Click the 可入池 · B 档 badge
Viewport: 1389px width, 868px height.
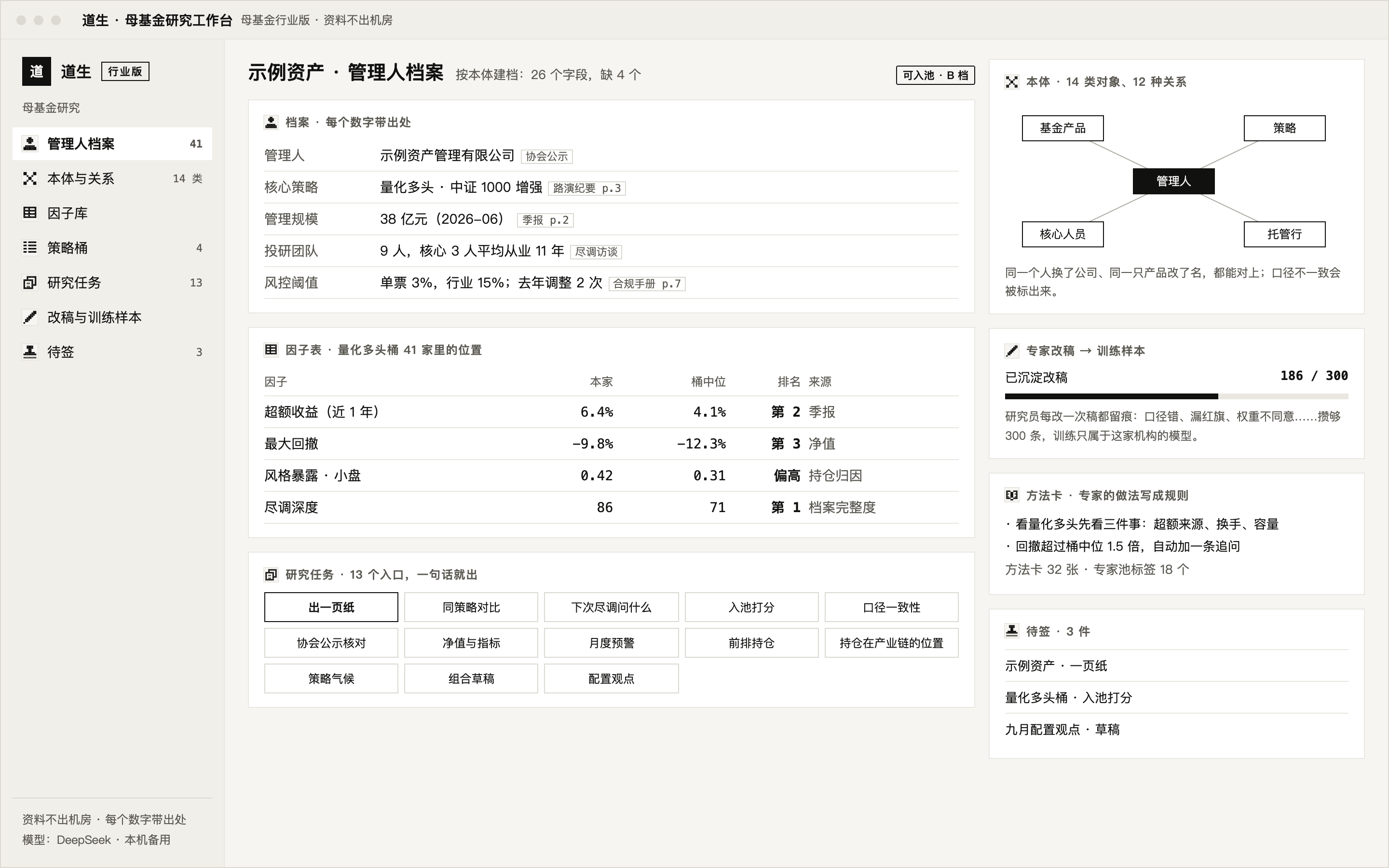coord(936,75)
